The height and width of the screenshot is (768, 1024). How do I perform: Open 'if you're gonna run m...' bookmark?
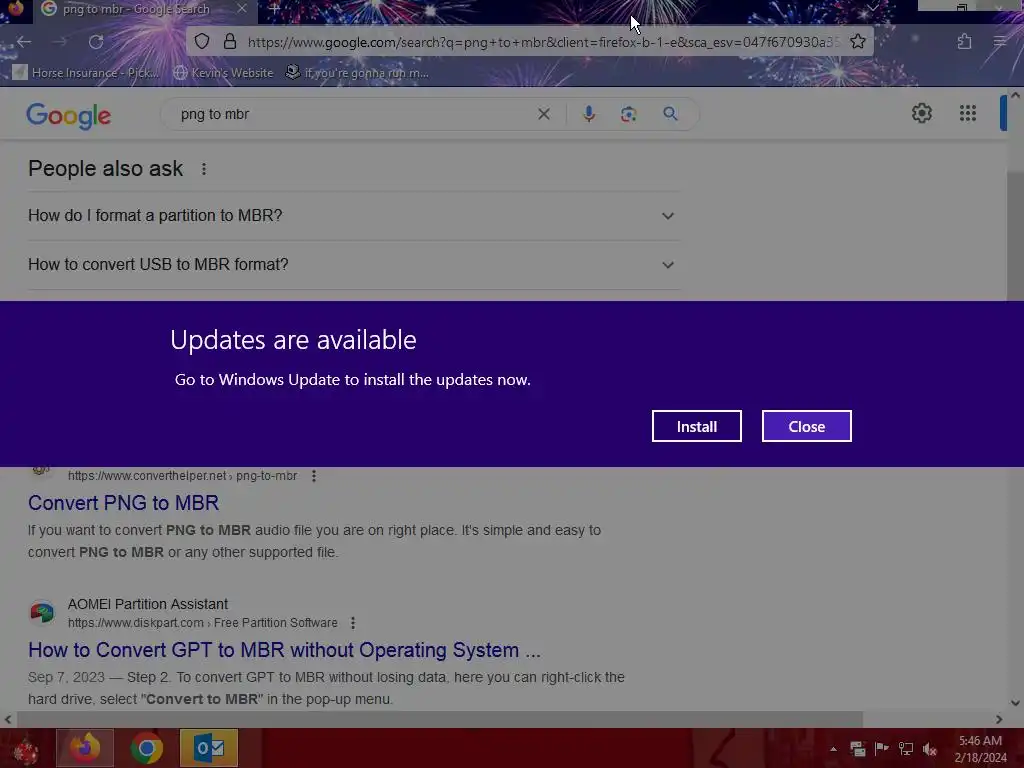(357, 72)
